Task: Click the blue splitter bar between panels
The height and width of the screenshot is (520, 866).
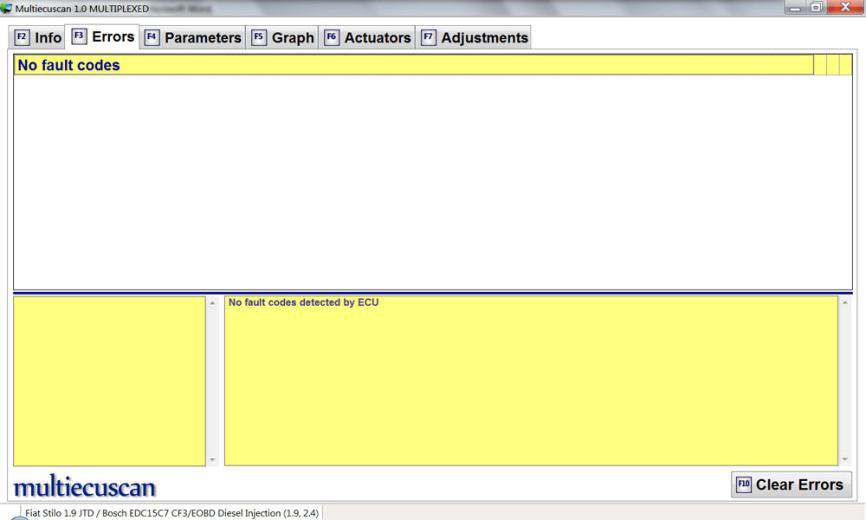Action: pyautogui.click(x=432, y=292)
